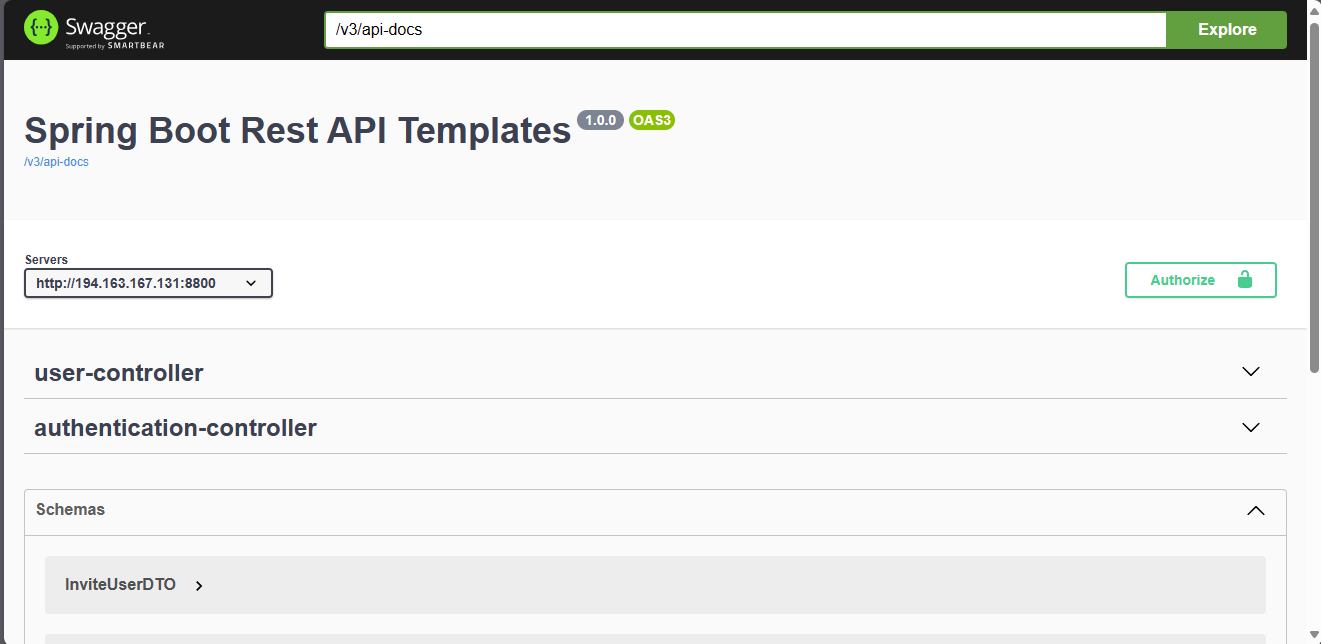Expand the authentication-controller section chevron
Viewport: 1321px width, 644px height.
tap(1250, 427)
